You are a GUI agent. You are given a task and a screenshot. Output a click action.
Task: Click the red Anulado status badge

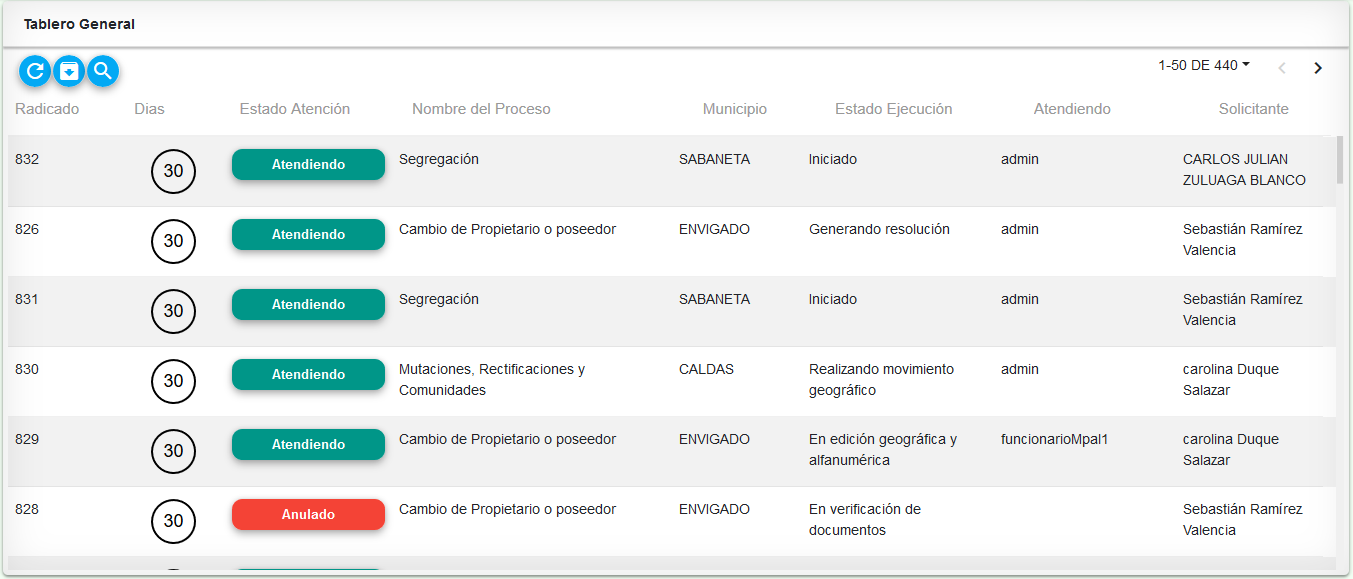[x=308, y=514]
